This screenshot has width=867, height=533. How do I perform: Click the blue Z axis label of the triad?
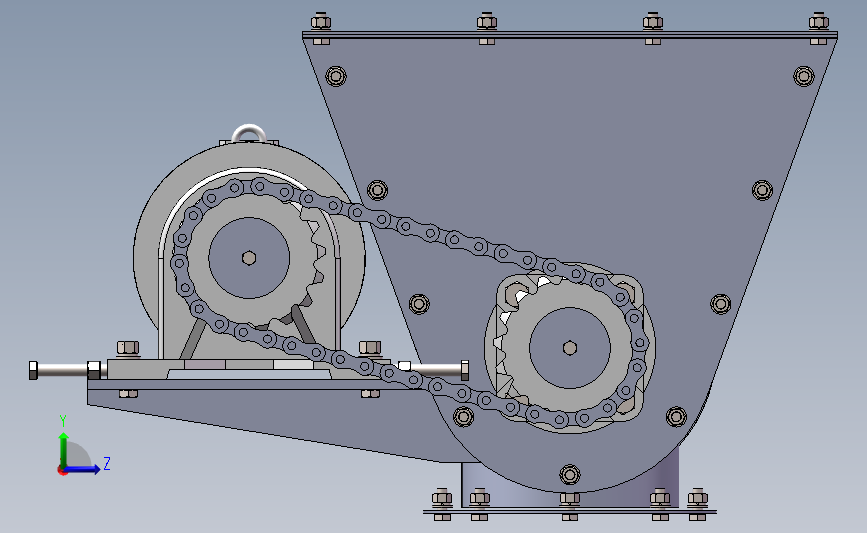[107, 463]
